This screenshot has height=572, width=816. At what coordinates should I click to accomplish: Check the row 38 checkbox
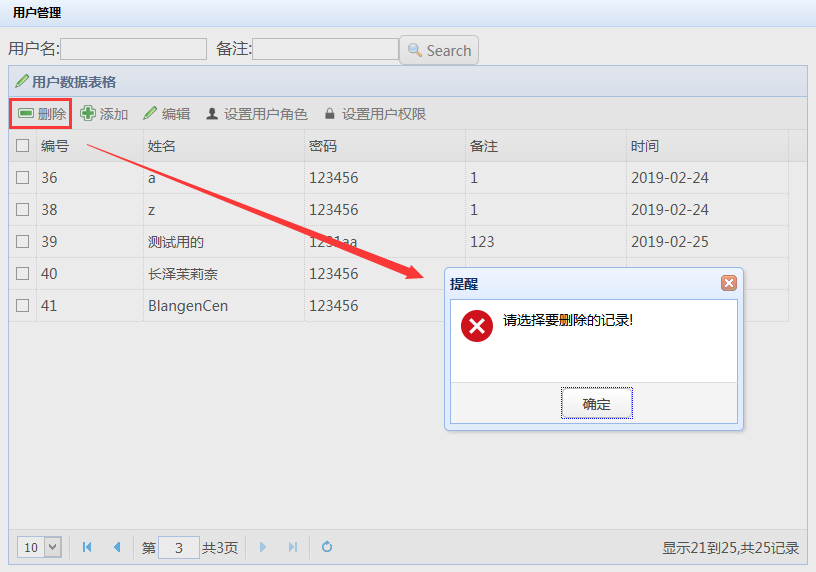pyautogui.click(x=22, y=209)
